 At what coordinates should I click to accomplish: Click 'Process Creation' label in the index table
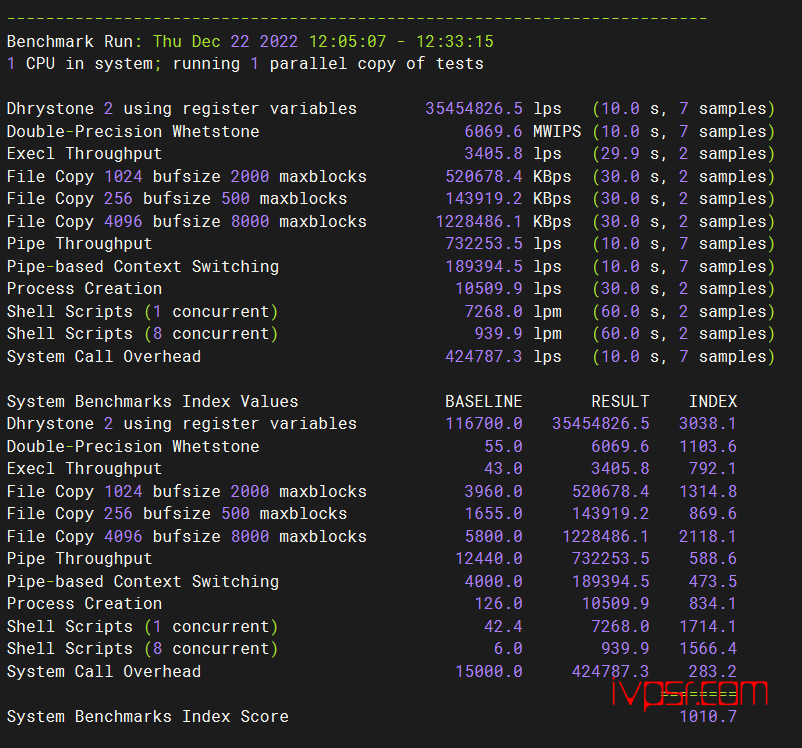tap(84, 604)
